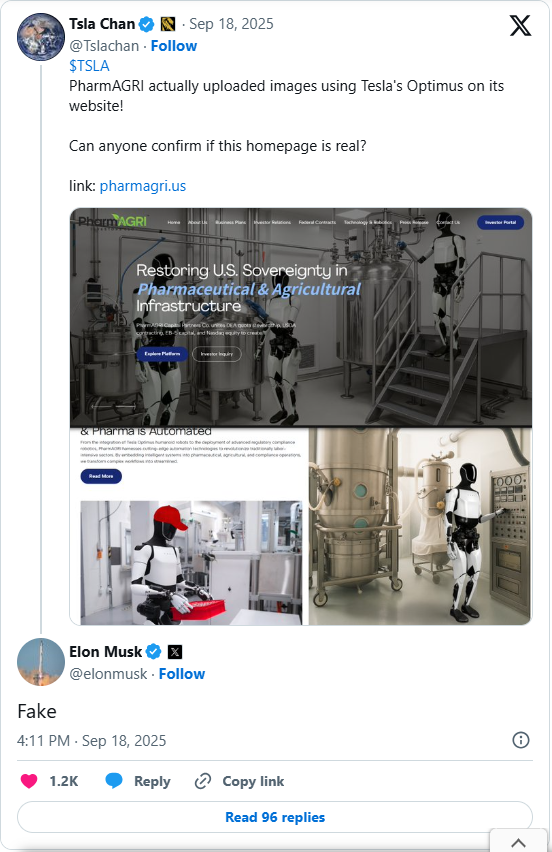Open the X logo in top corner

point(520,26)
